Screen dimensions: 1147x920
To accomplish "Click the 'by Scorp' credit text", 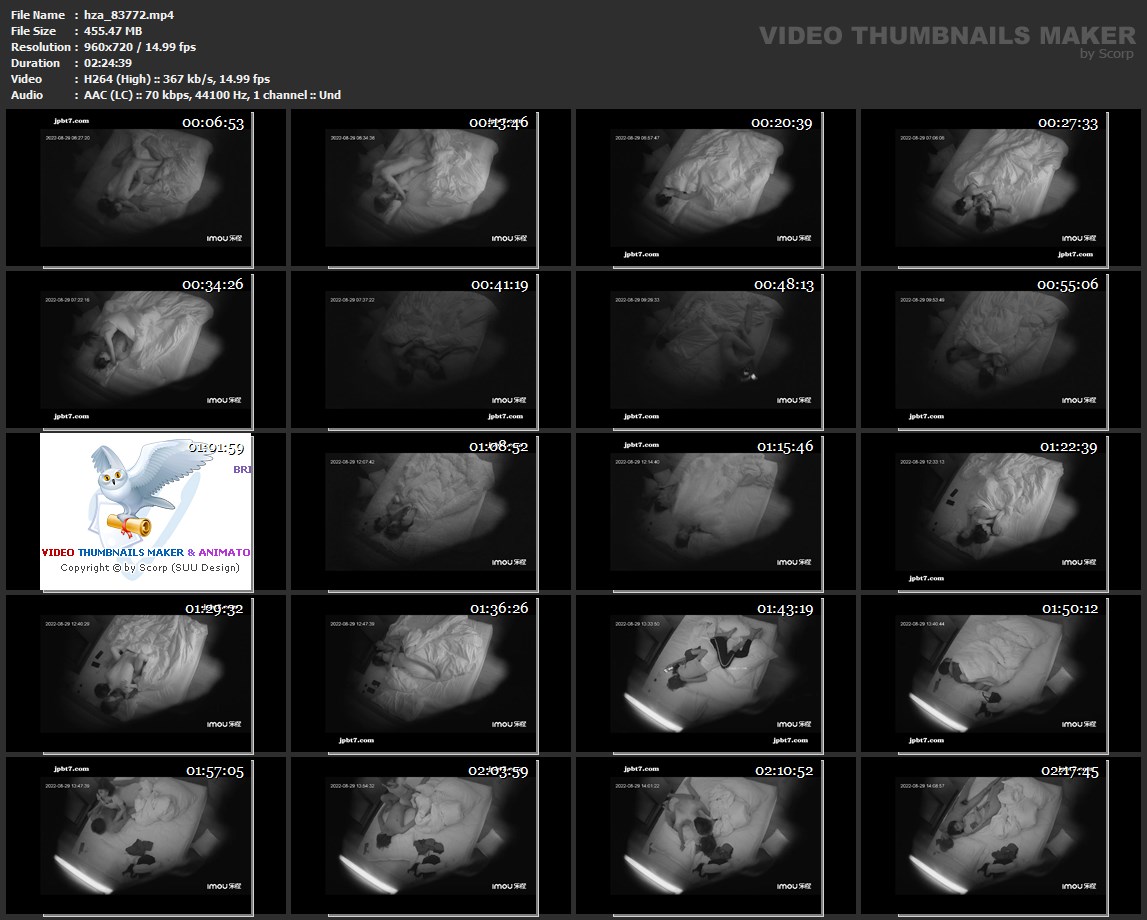I will point(1106,55).
